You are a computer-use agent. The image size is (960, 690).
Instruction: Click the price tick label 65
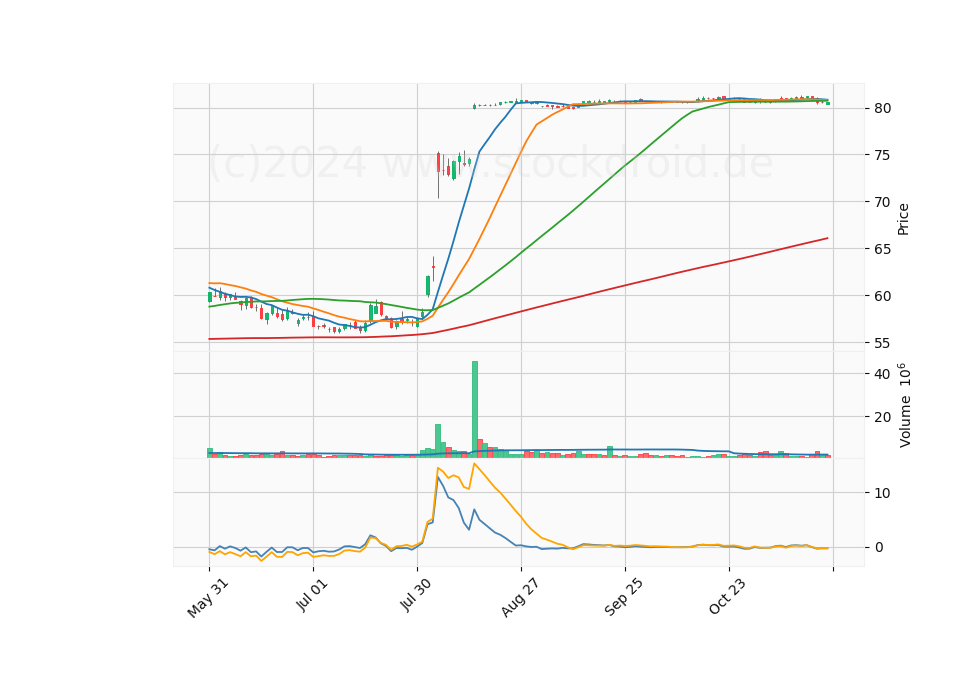point(882,249)
